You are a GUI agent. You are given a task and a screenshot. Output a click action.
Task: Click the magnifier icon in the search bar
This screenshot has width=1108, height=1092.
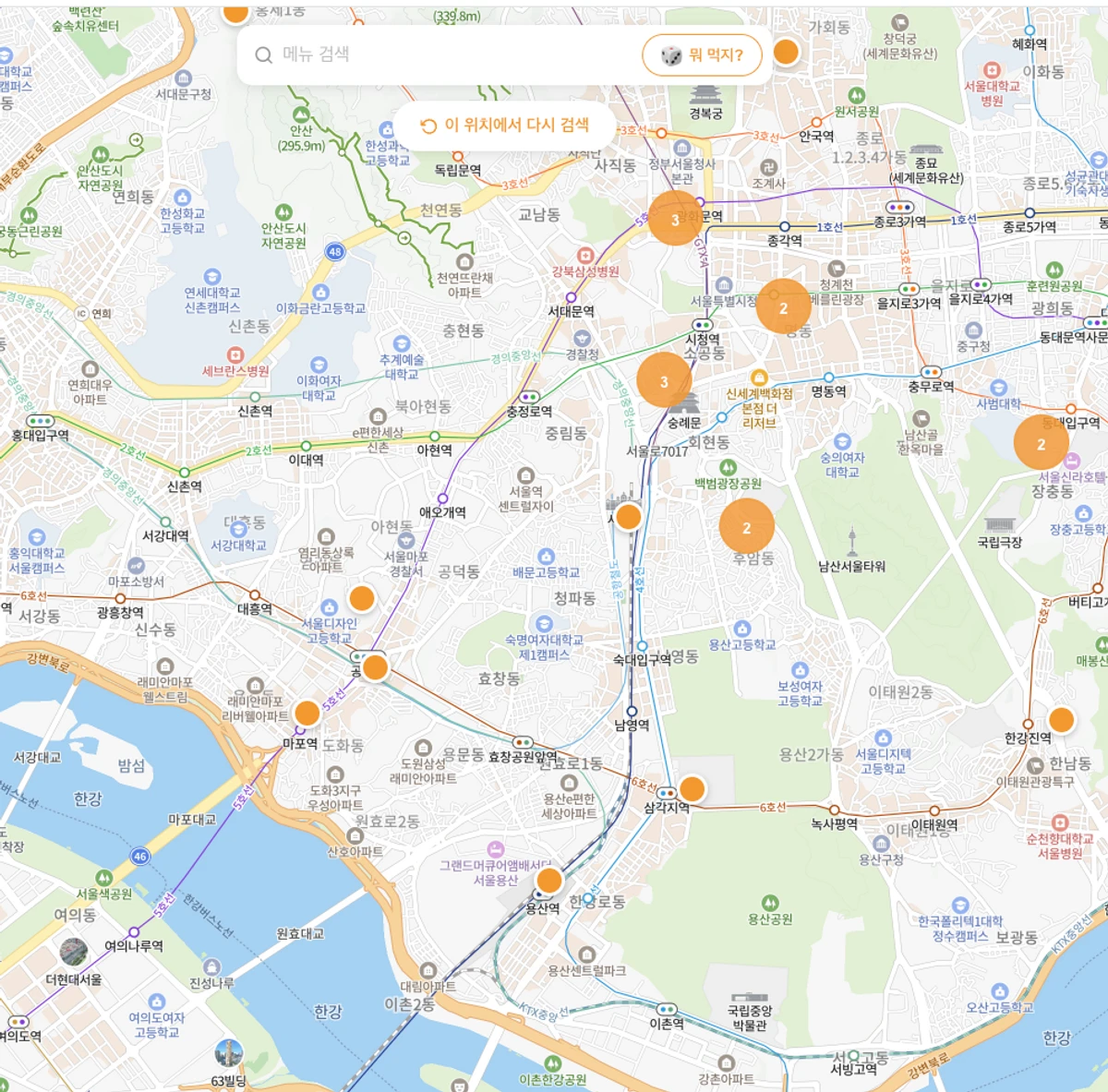[263, 55]
